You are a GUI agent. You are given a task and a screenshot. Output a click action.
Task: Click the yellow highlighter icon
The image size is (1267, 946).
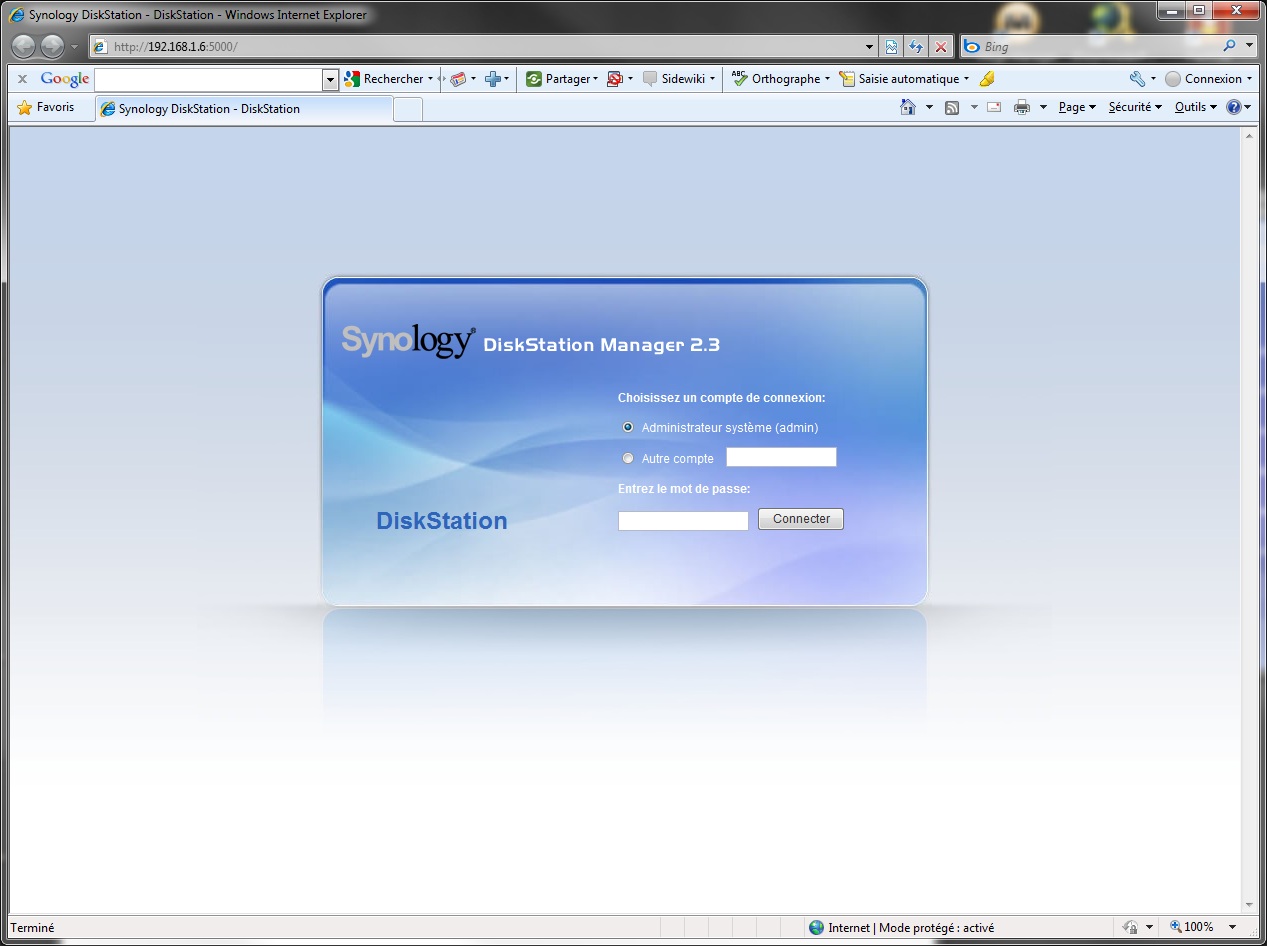pos(987,79)
